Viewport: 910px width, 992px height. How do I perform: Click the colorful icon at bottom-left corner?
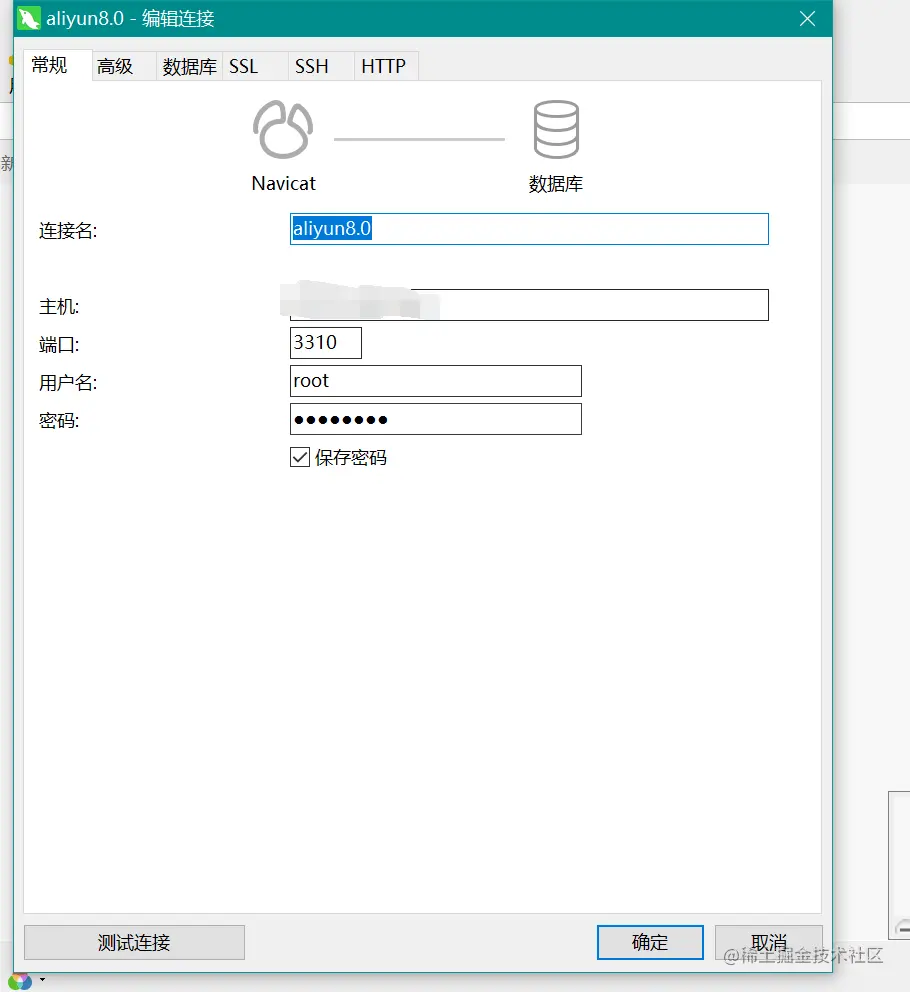(20, 981)
